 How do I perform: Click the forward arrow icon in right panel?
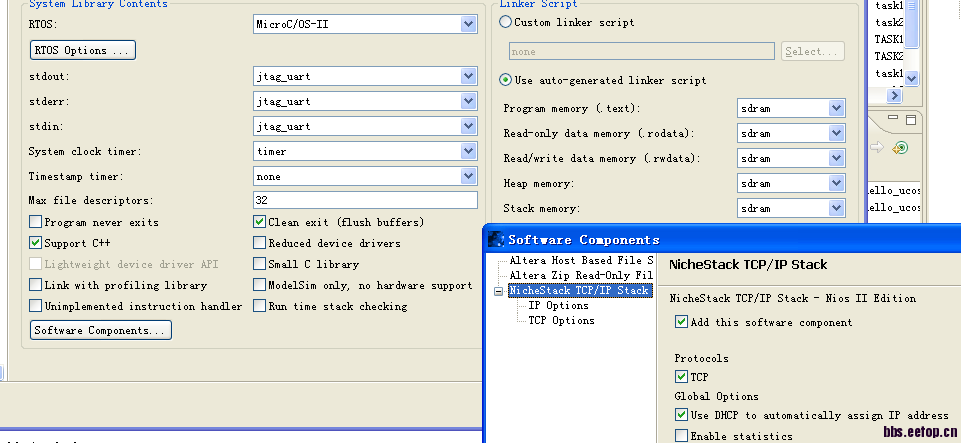click(876, 147)
